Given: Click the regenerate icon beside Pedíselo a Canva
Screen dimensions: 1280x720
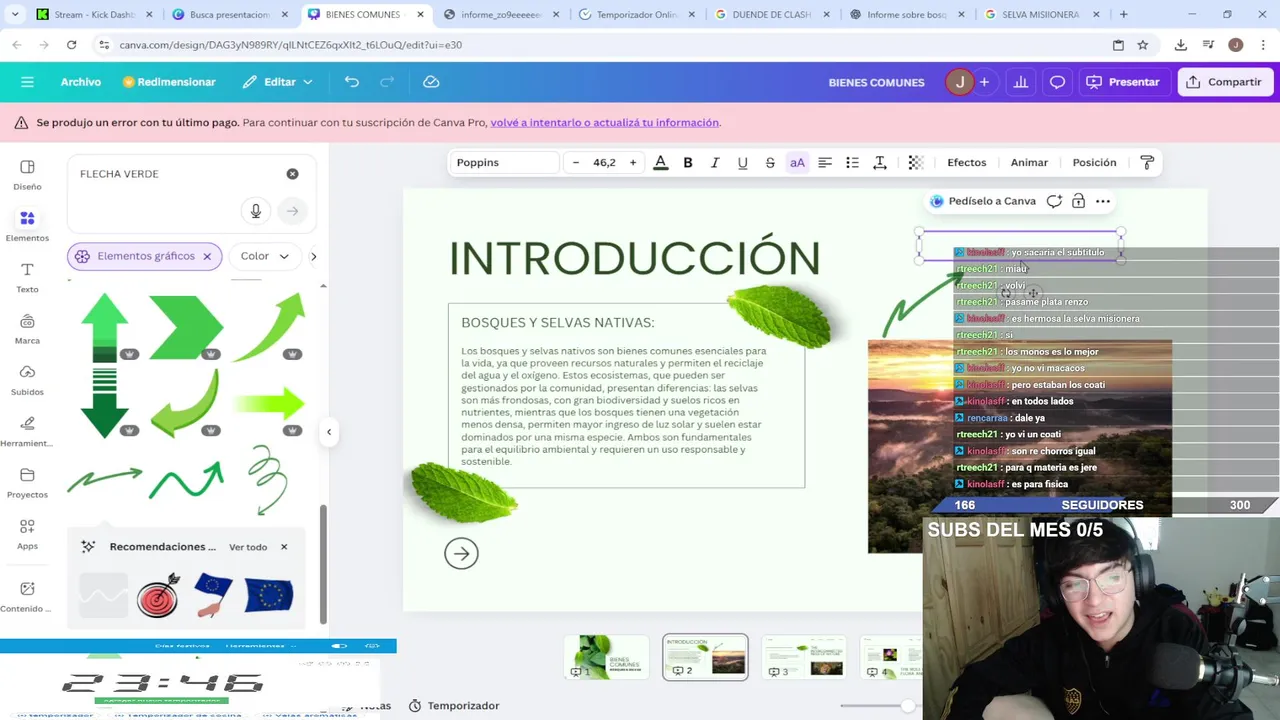Looking at the screenshot, I should 1054,201.
